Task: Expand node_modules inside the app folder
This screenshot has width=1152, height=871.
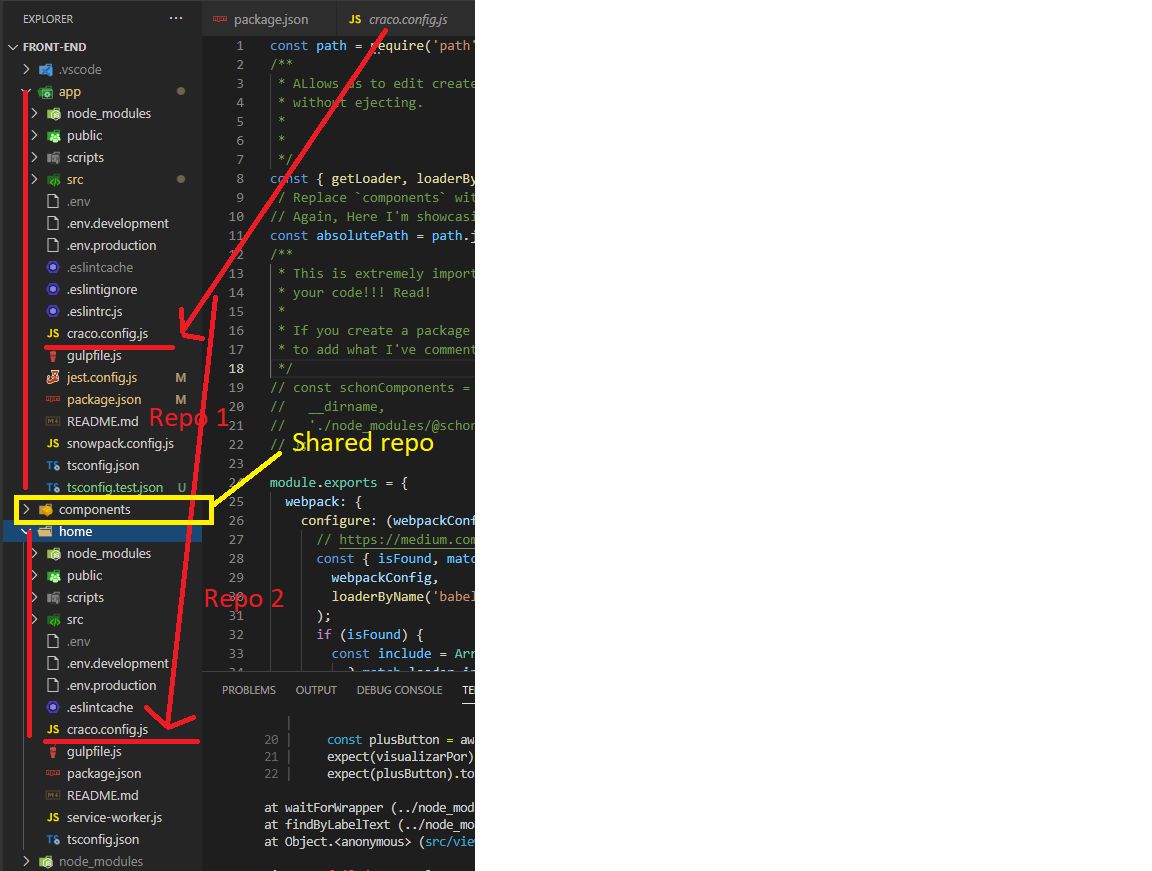Action: (x=35, y=113)
